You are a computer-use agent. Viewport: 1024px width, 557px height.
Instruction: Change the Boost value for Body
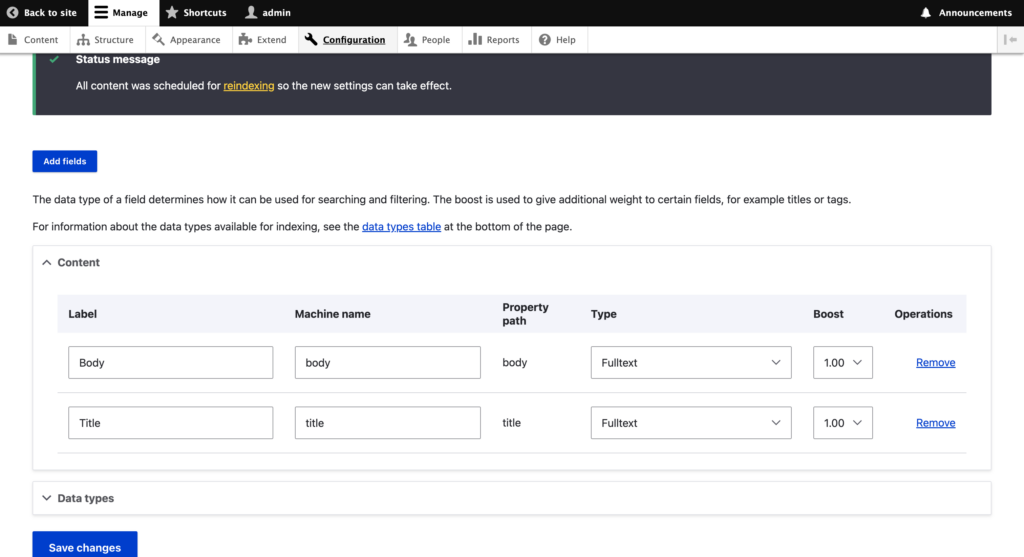click(x=842, y=363)
